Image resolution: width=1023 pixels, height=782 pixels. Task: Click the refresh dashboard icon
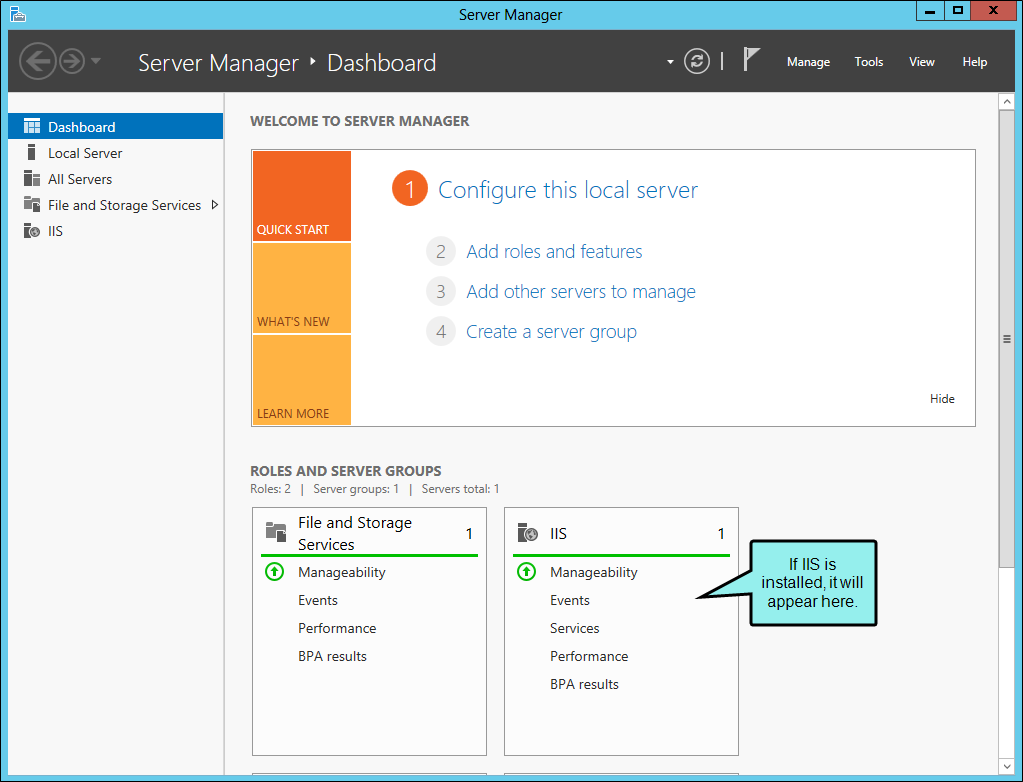coord(697,61)
